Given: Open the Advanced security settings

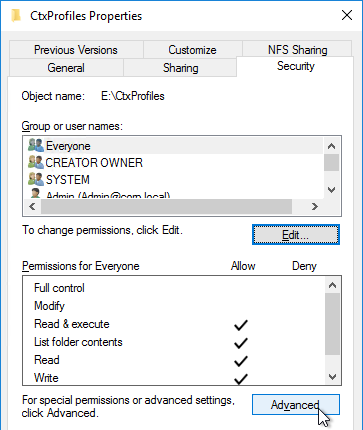Looking at the screenshot, I should [296, 405].
